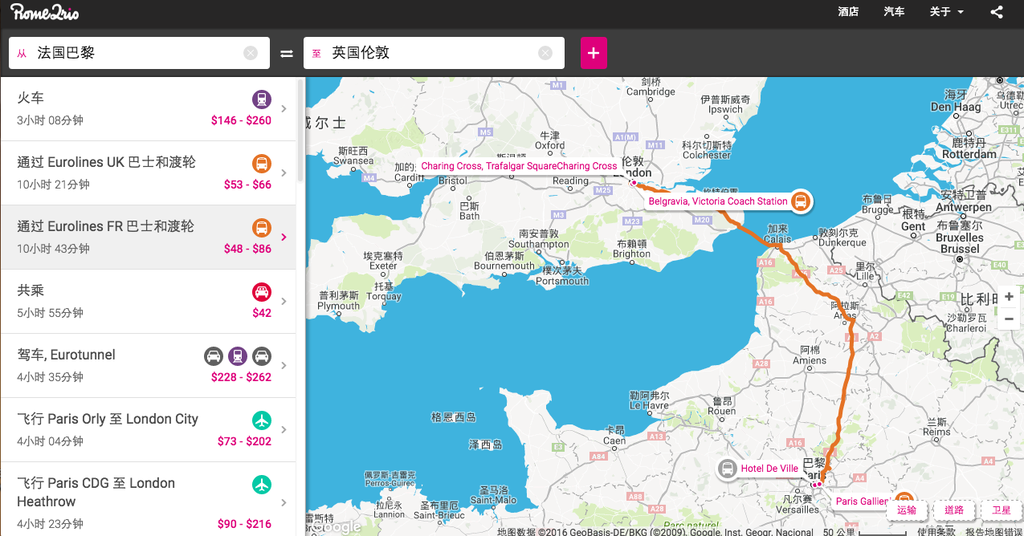The height and width of the screenshot is (536, 1024).
Task: Click the red car icon for 共乘 rideshare
Action: tap(261, 292)
